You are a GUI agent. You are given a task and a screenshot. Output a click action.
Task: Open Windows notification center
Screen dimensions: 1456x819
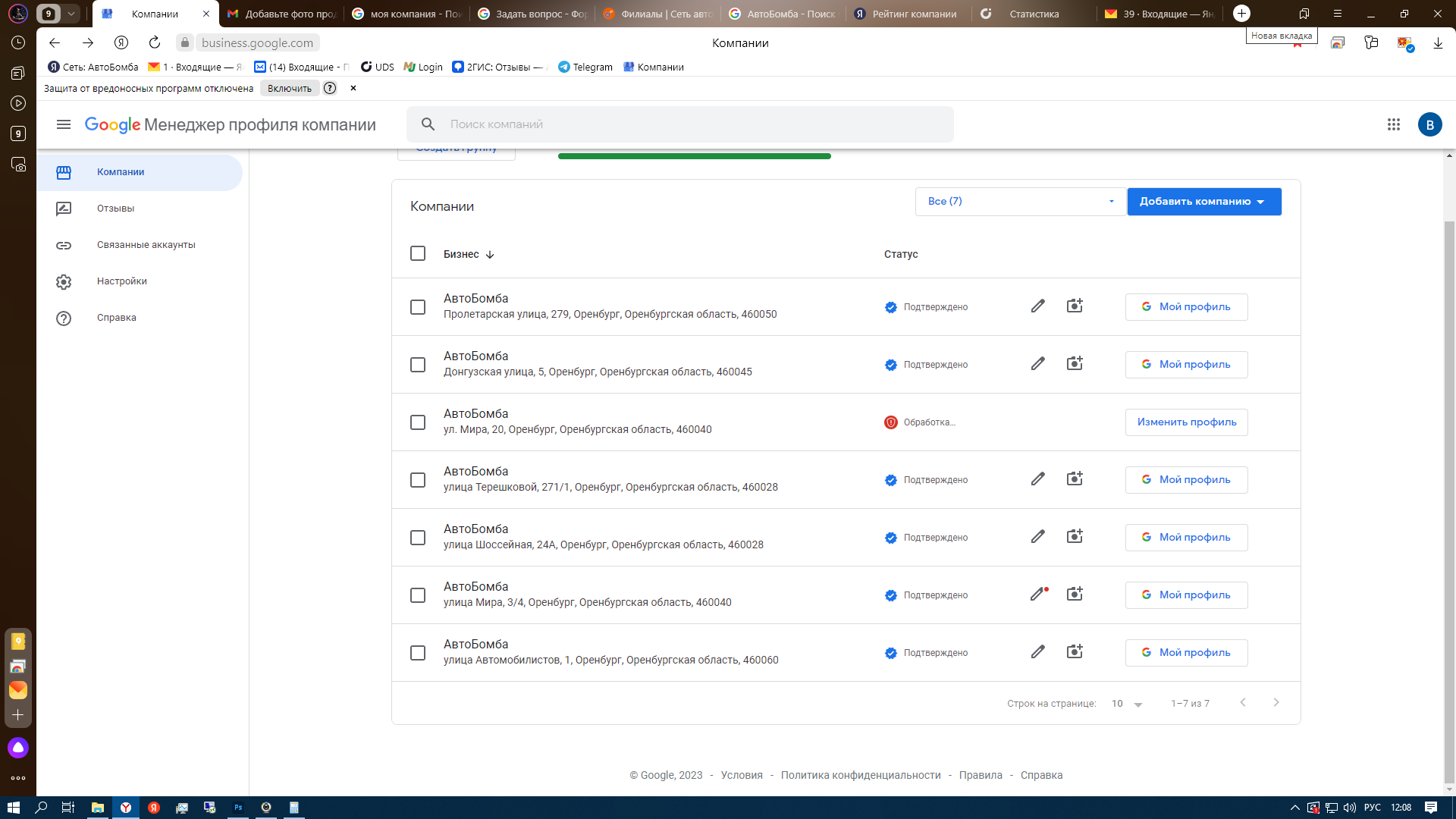(x=1431, y=808)
